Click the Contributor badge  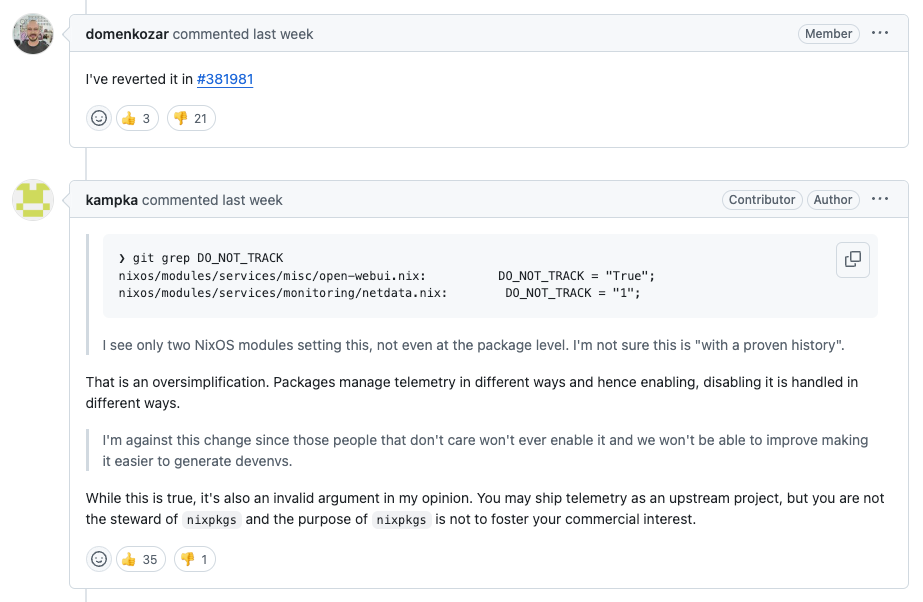click(762, 200)
